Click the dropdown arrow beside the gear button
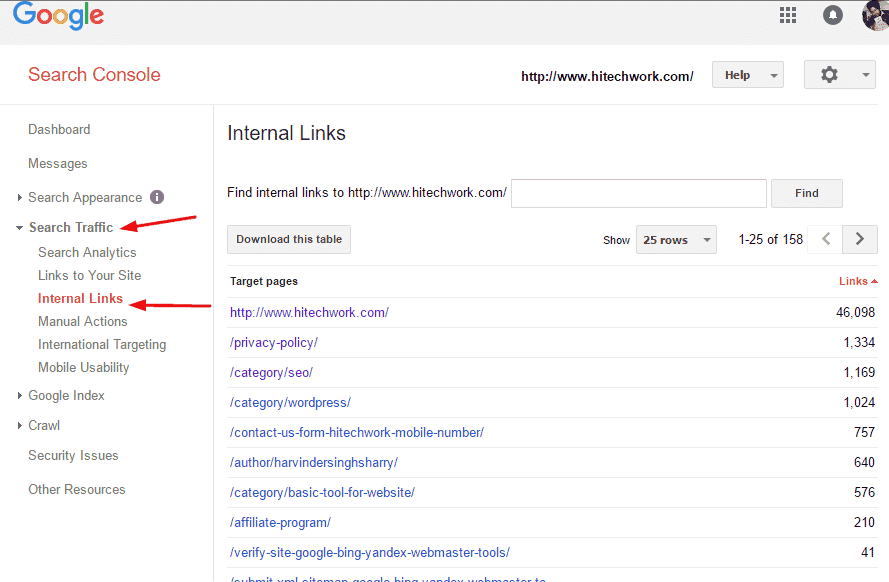The height and width of the screenshot is (582, 889). point(865,75)
